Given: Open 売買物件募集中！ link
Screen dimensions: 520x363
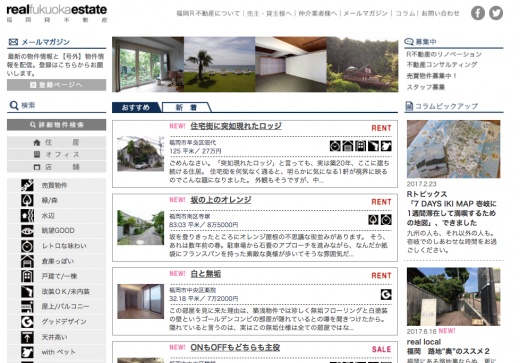Looking at the screenshot, I should [432, 76].
